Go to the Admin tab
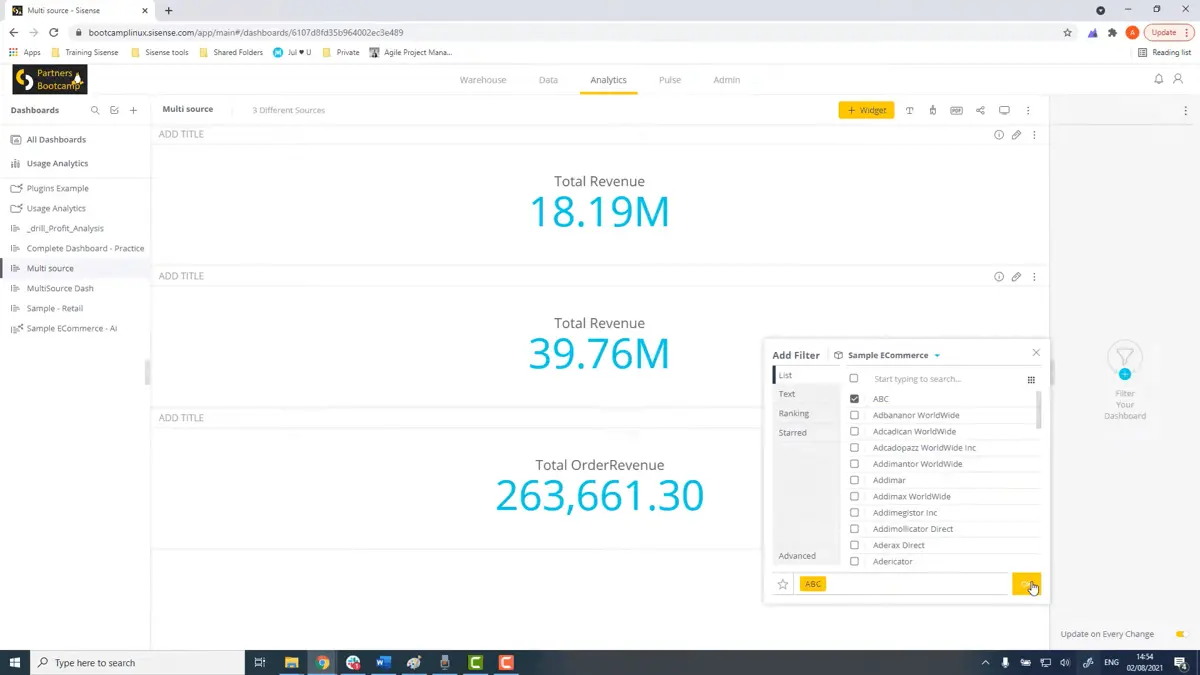 [727, 80]
